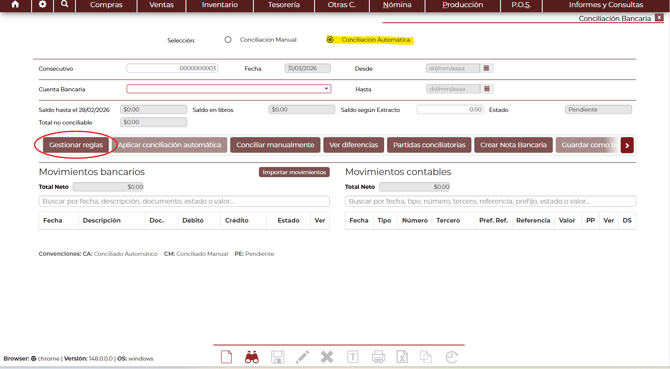Click Importar movimientos button
Screen dimensions: 670x369
(x=294, y=172)
